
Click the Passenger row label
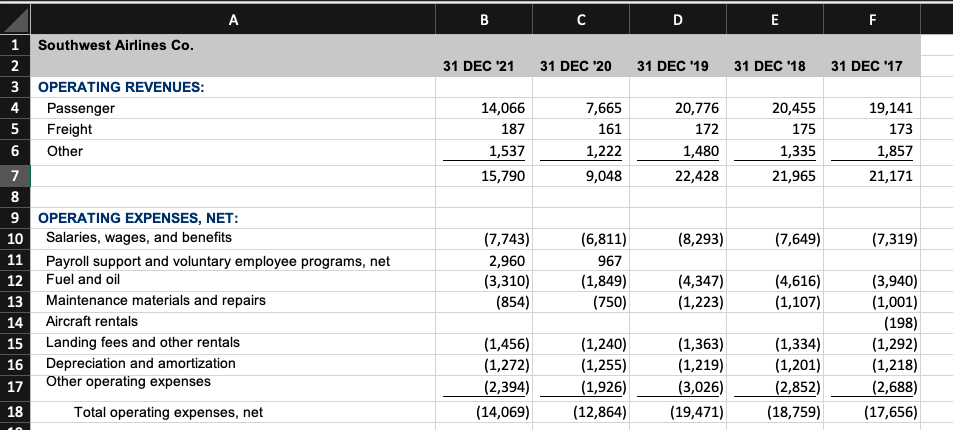[81, 108]
